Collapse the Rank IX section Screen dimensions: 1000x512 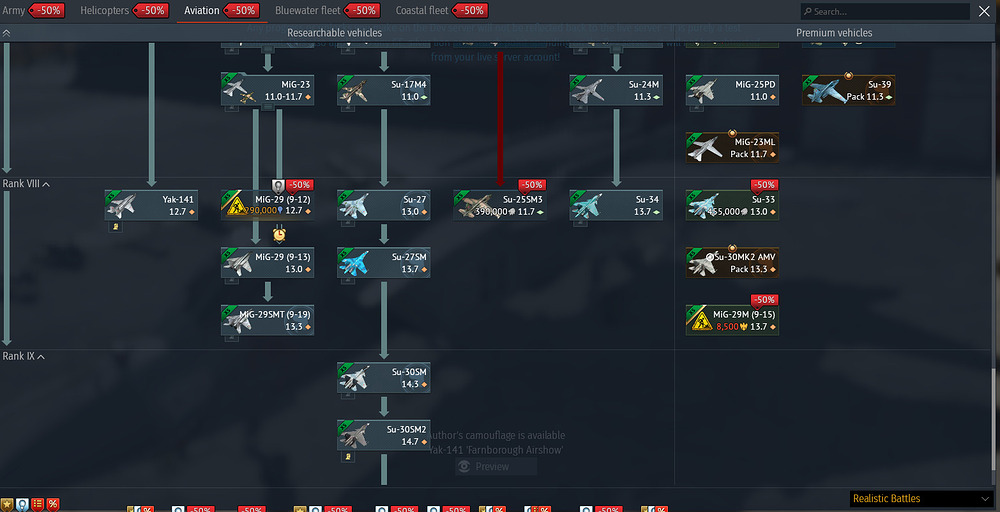41,356
